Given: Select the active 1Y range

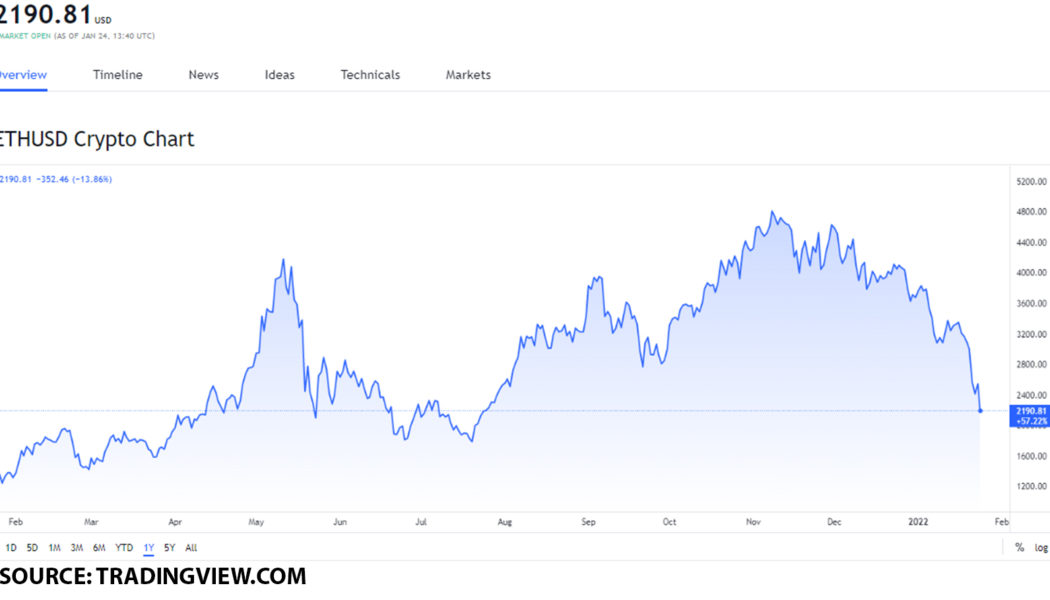Looking at the screenshot, I should click(x=149, y=548).
